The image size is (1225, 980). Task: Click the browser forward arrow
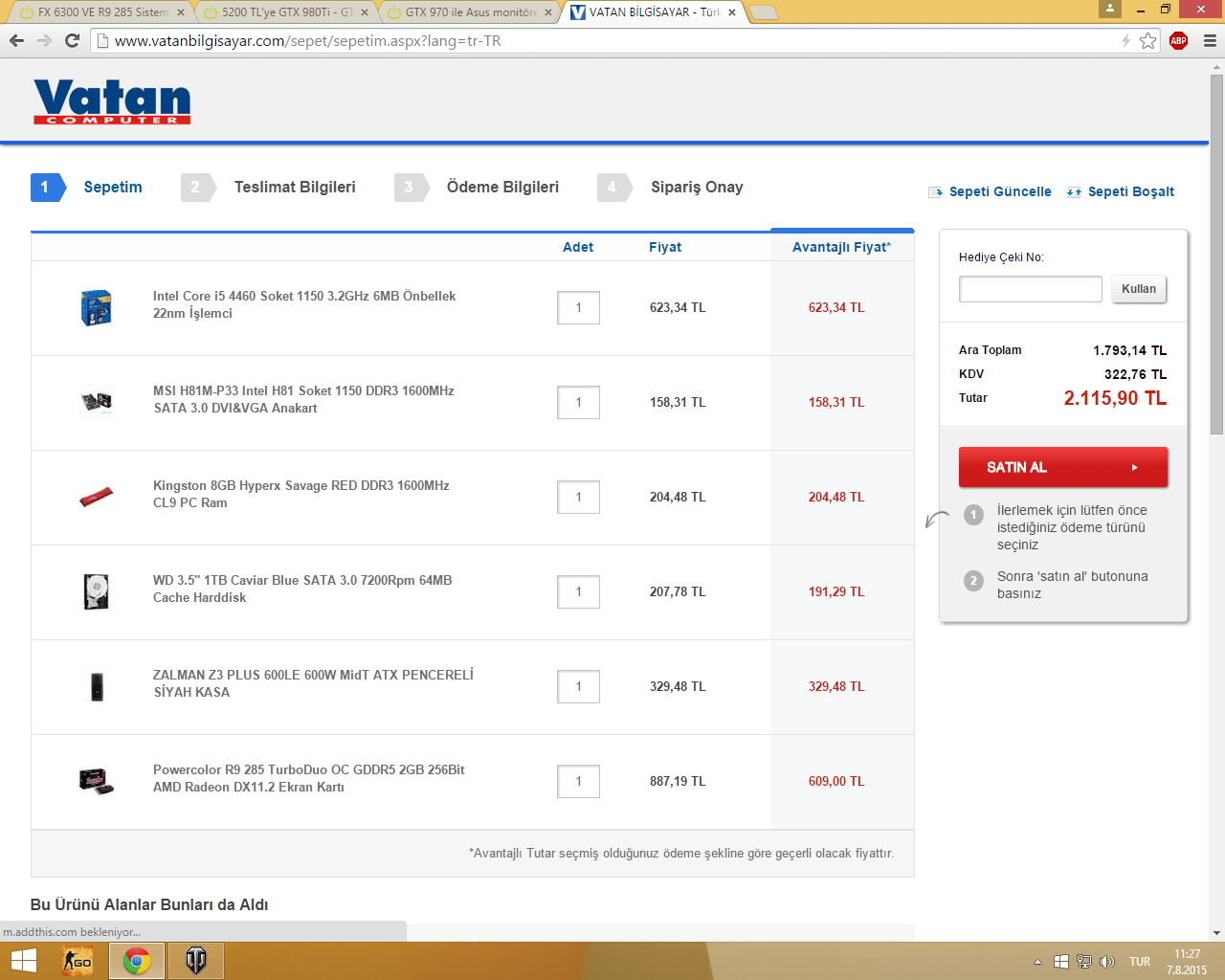coord(44,40)
